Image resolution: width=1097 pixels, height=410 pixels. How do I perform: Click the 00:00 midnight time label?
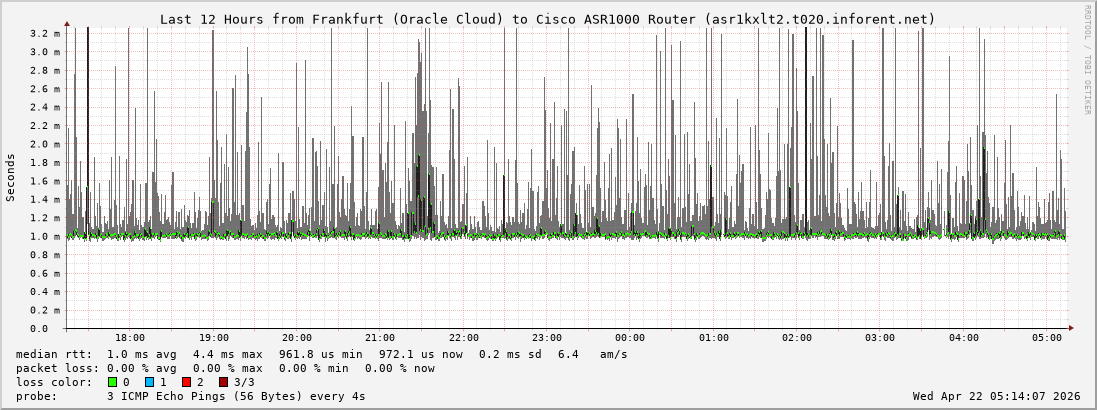(x=630, y=338)
